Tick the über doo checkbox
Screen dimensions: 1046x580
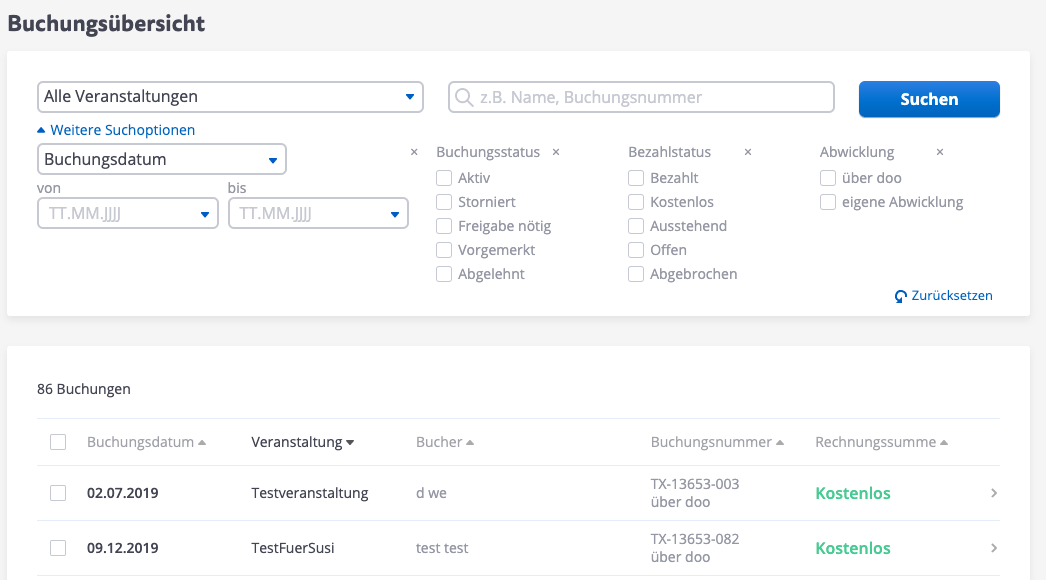[828, 178]
